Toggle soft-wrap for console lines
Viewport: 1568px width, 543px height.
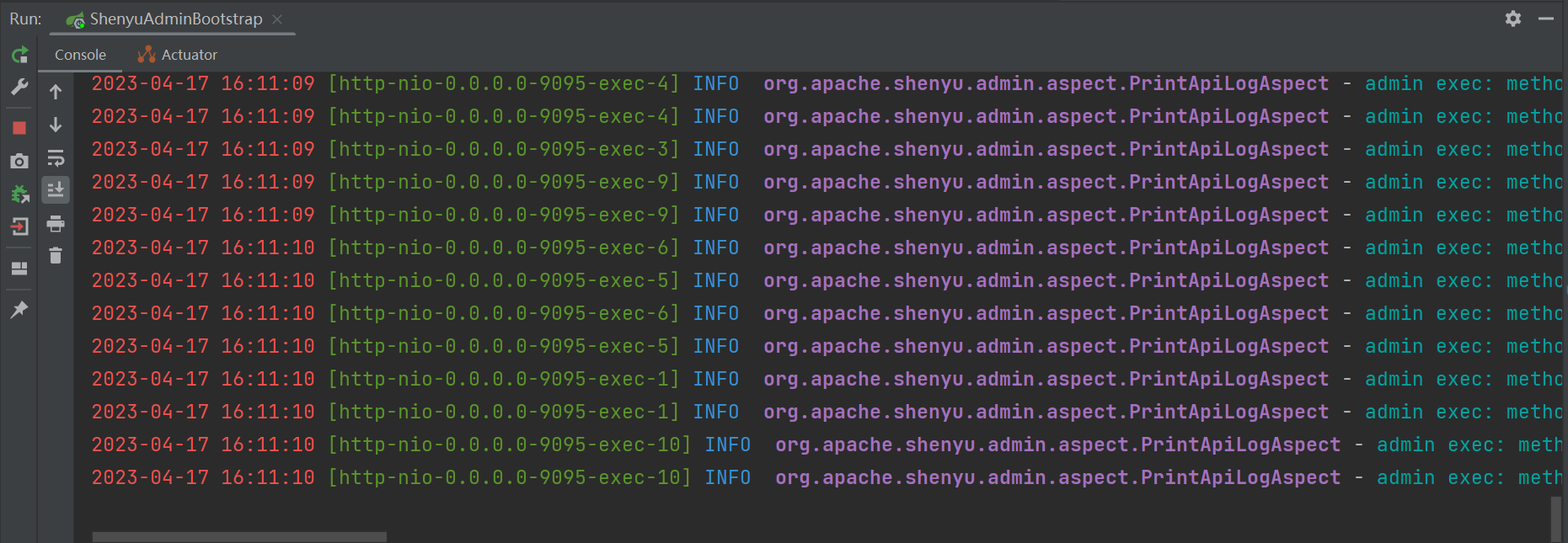(x=56, y=158)
